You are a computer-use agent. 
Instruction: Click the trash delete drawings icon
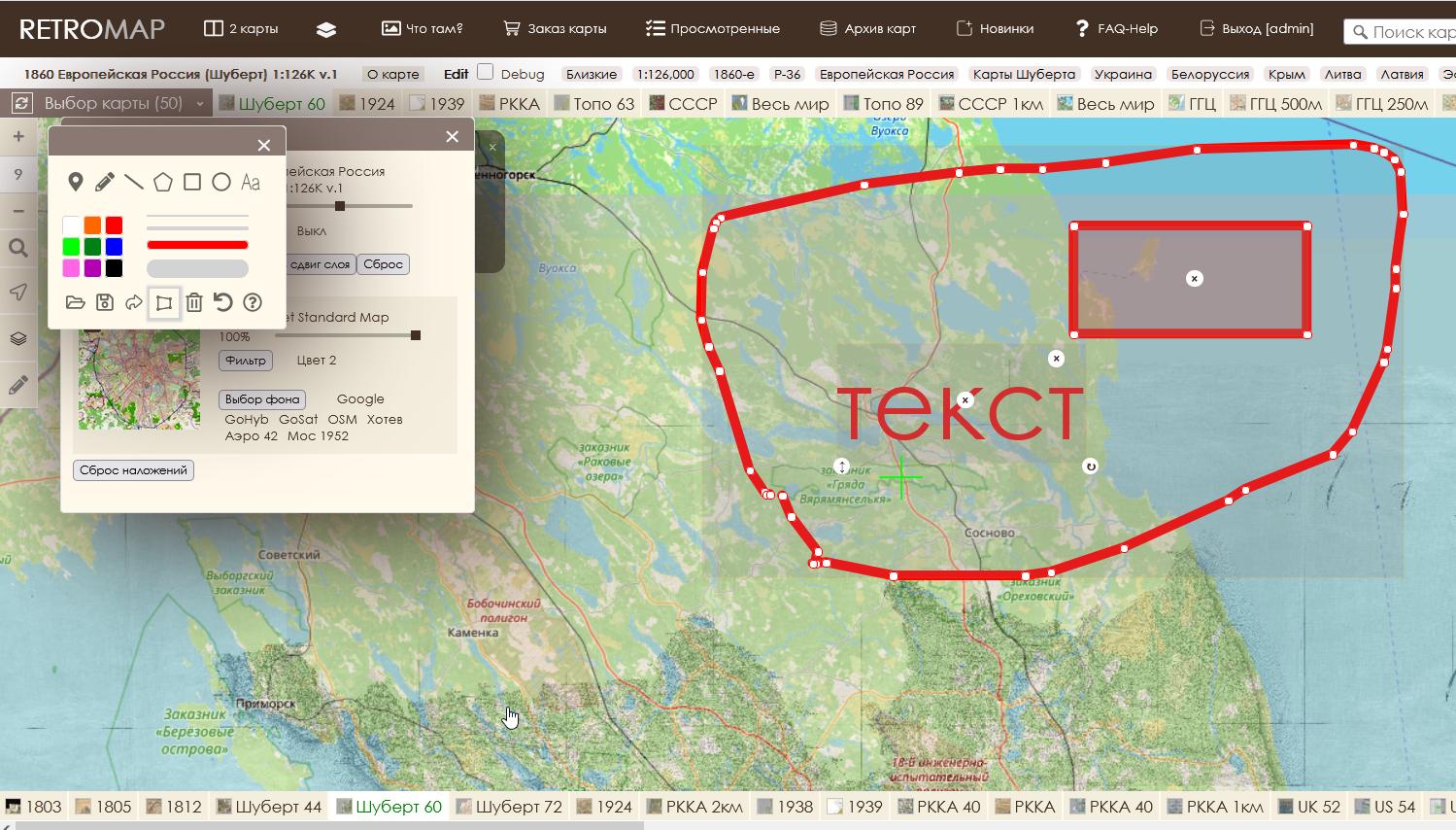pyautogui.click(x=194, y=302)
